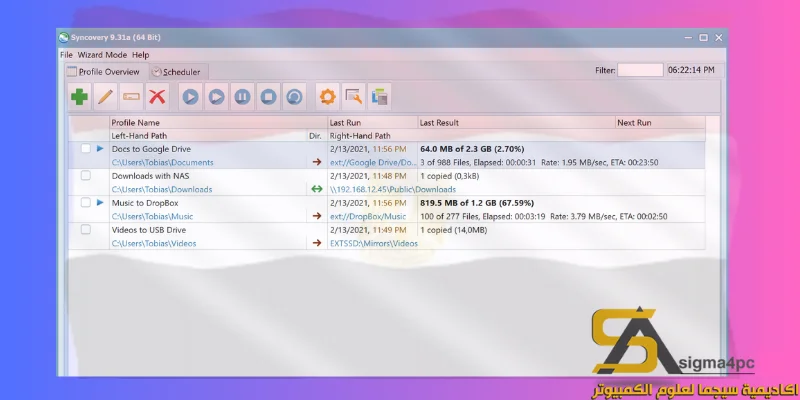Click the Profile Name column header
This screenshot has height=400, width=800.
[x=218, y=122]
